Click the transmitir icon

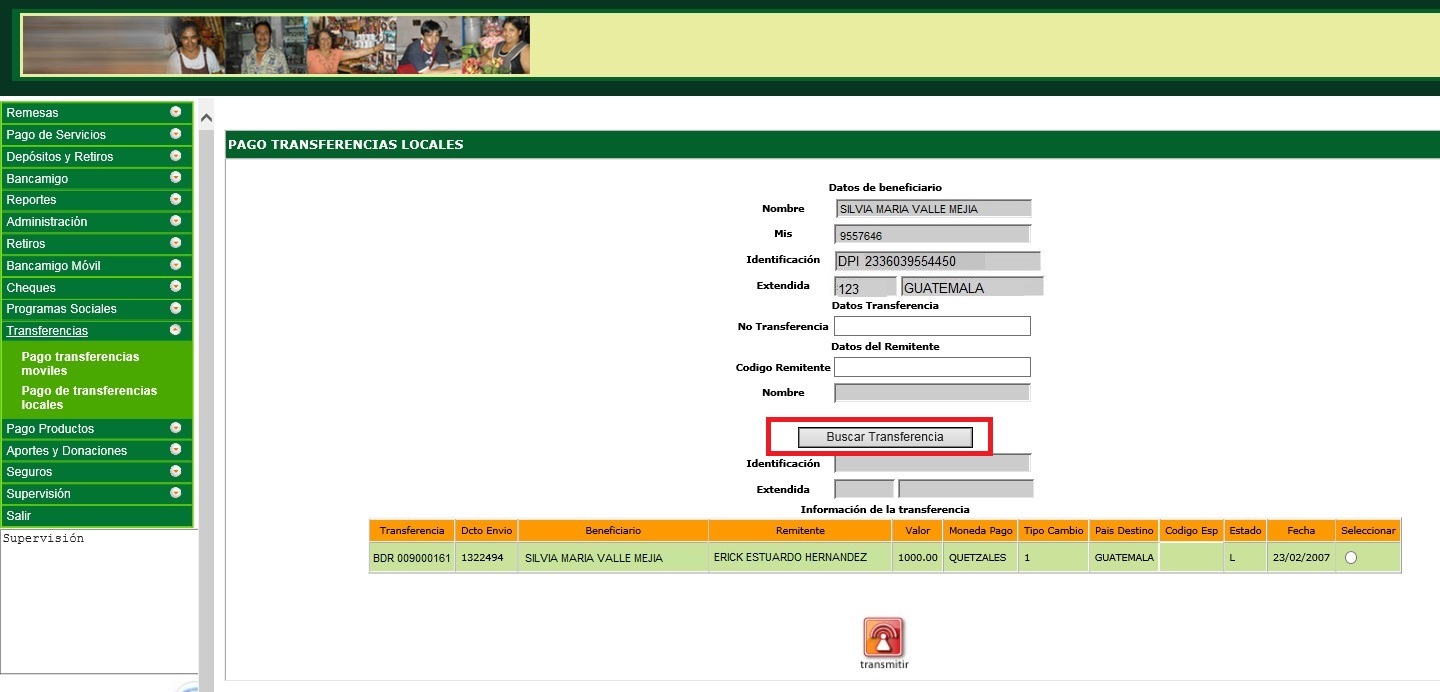[x=883, y=638]
